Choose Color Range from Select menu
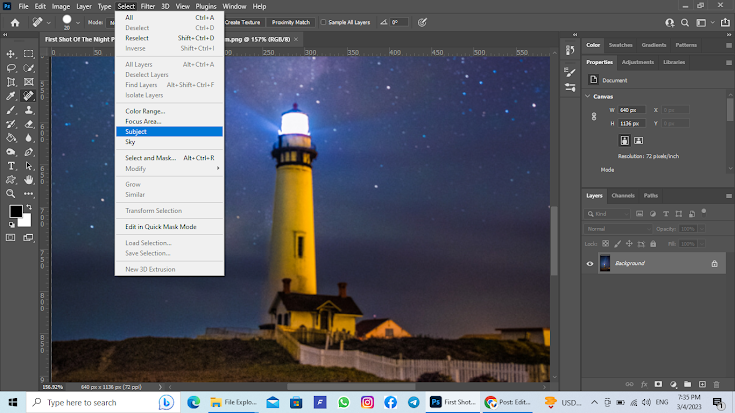This screenshot has width=735, height=413. point(169,111)
